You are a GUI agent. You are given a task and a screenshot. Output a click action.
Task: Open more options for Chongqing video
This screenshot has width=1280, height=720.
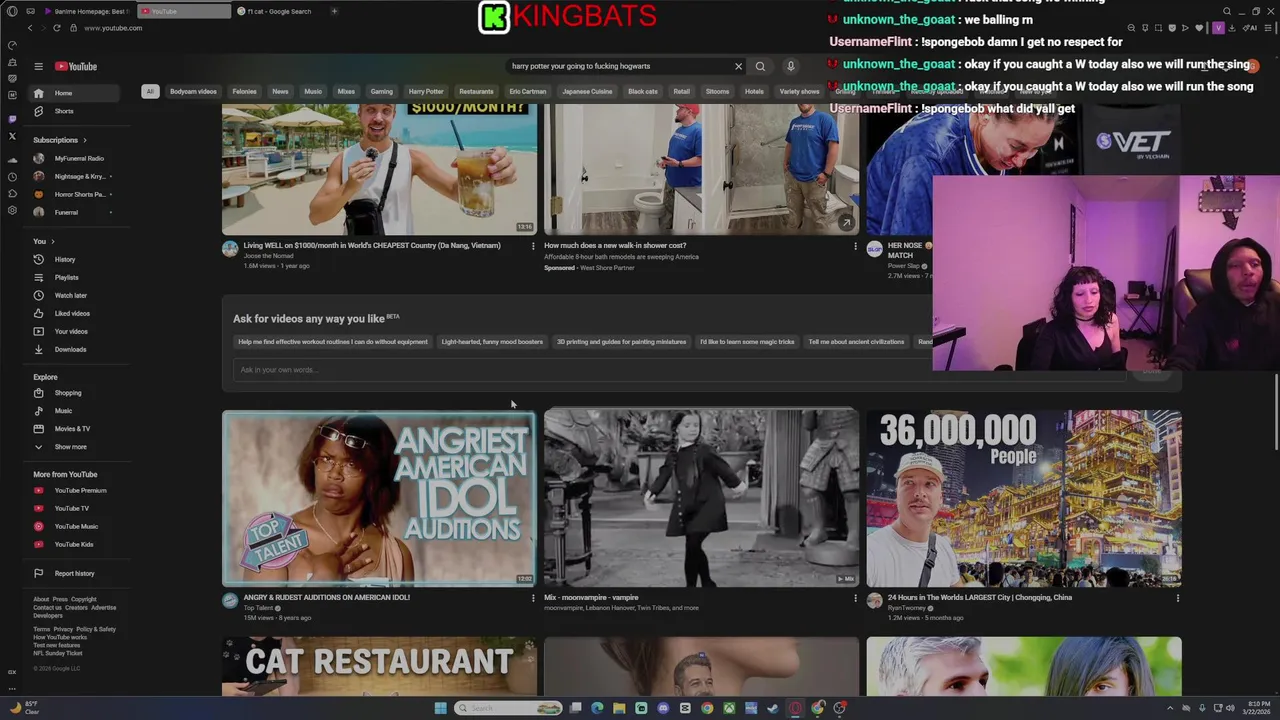tap(1177, 598)
